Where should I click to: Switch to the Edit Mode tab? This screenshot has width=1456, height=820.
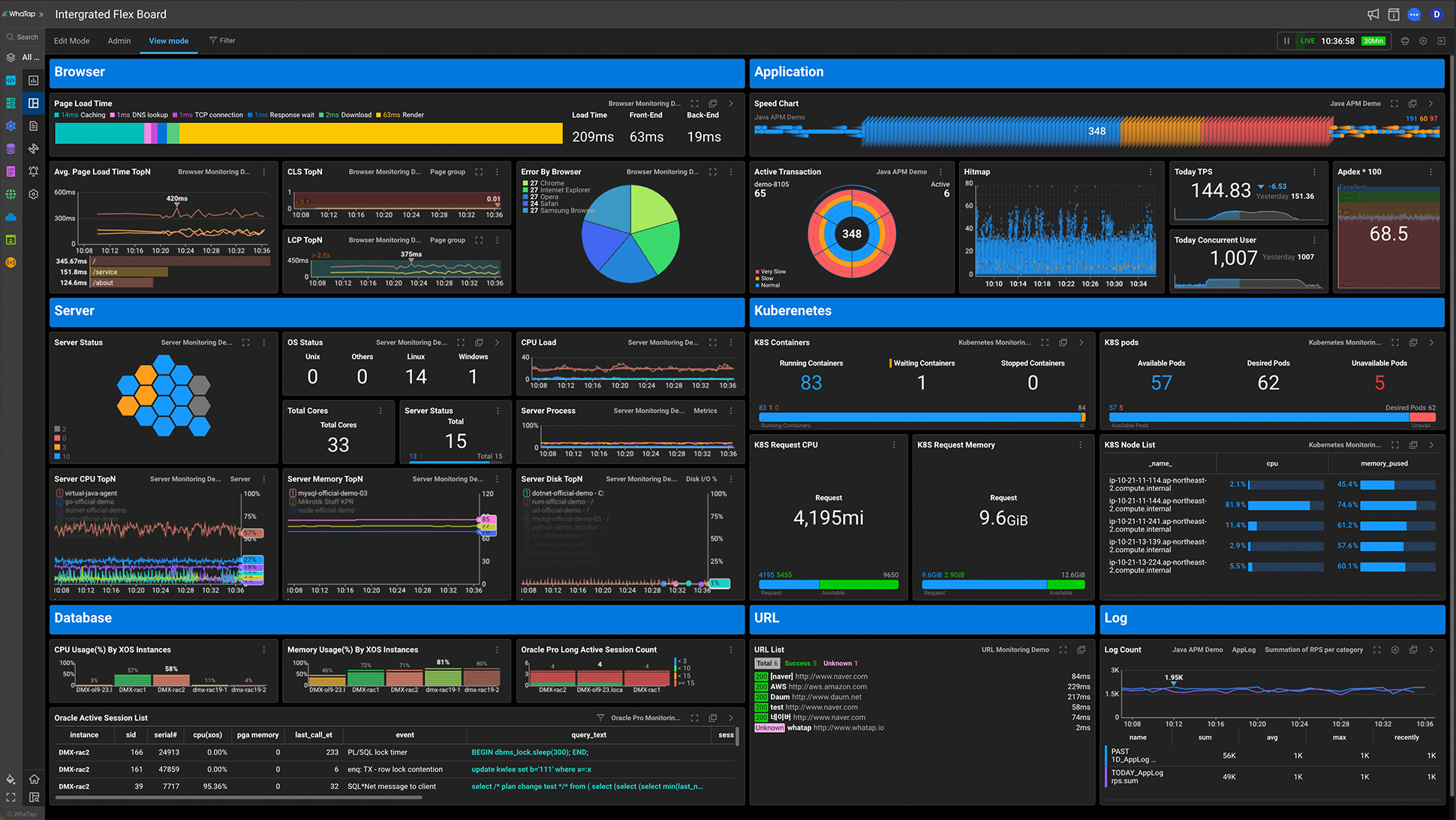click(71, 41)
